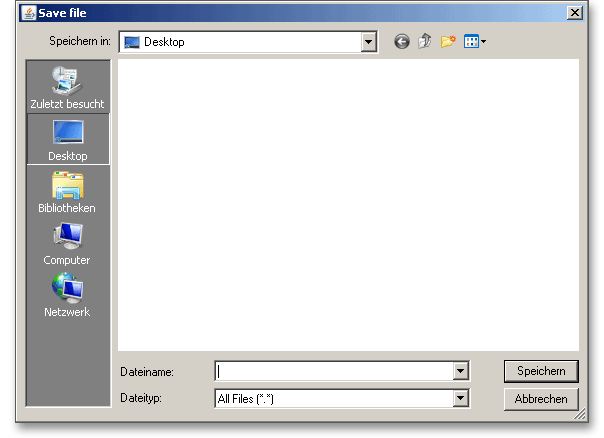Click the Save file title bar text
Screen dimensions: 604x438
point(62,12)
